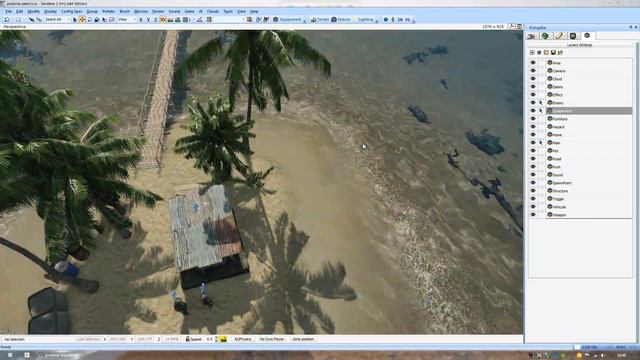The width and height of the screenshot is (640, 360).
Task: Toggle the highlighted XY plane constraint
Action: [x=163, y=19]
